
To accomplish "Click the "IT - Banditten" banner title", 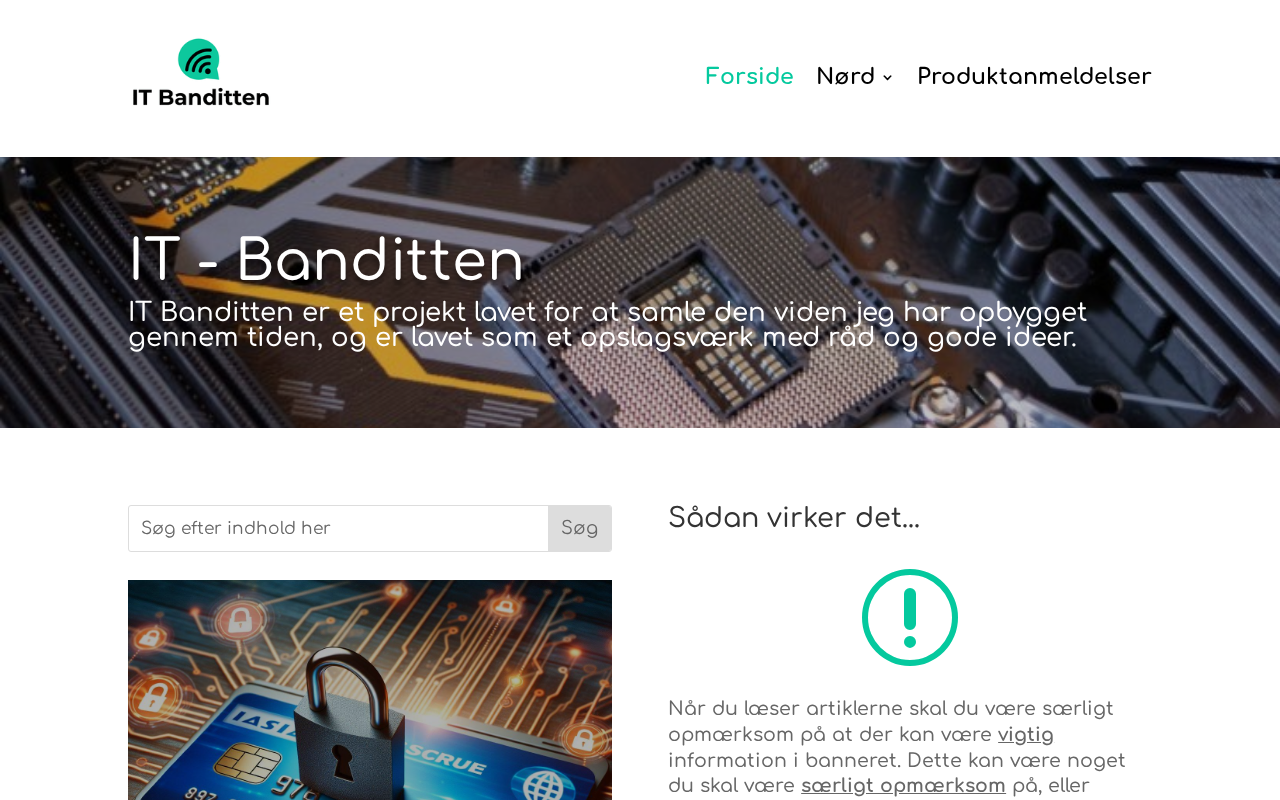I will (x=326, y=261).
